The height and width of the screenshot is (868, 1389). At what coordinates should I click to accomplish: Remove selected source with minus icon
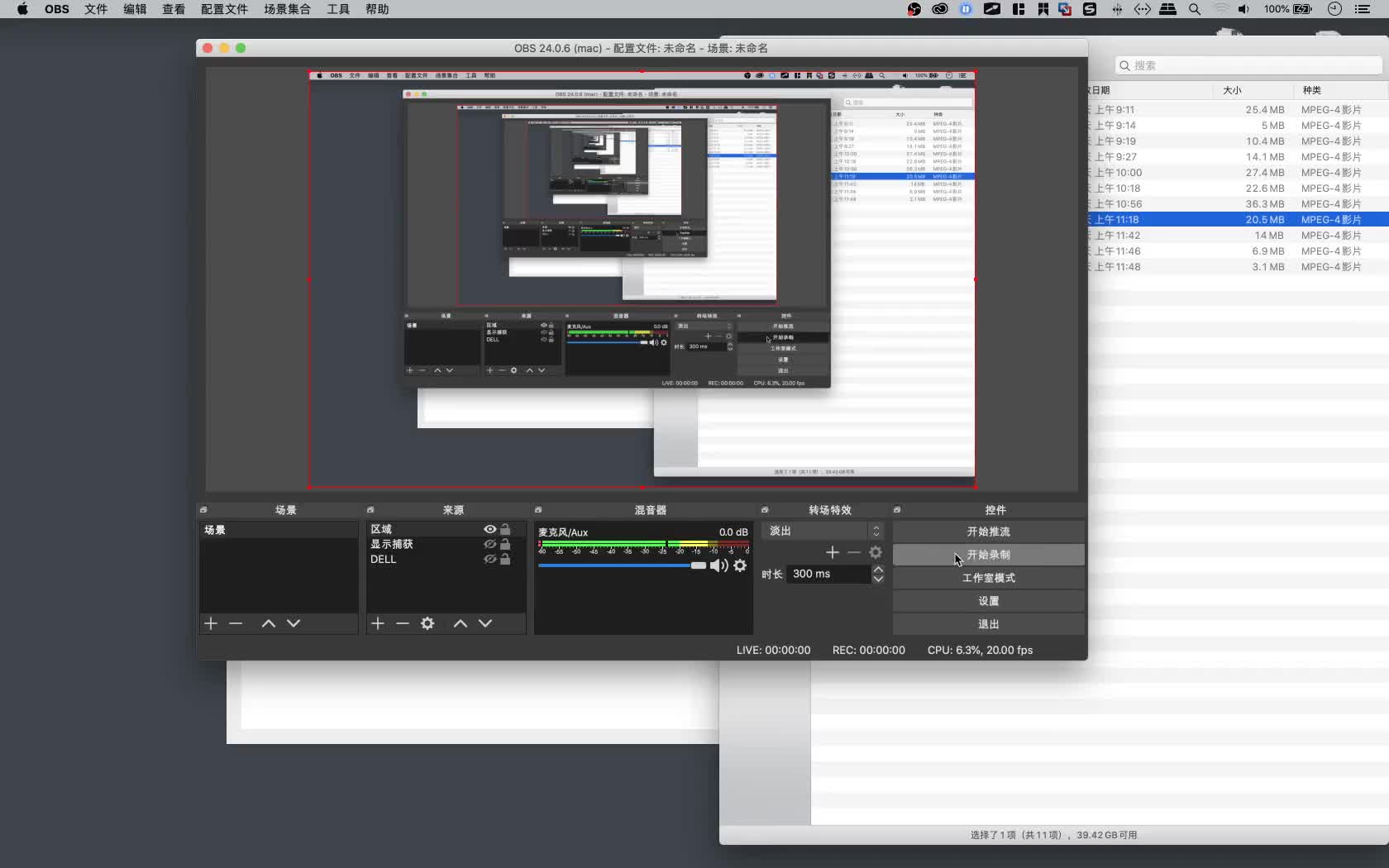click(x=403, y=623)
